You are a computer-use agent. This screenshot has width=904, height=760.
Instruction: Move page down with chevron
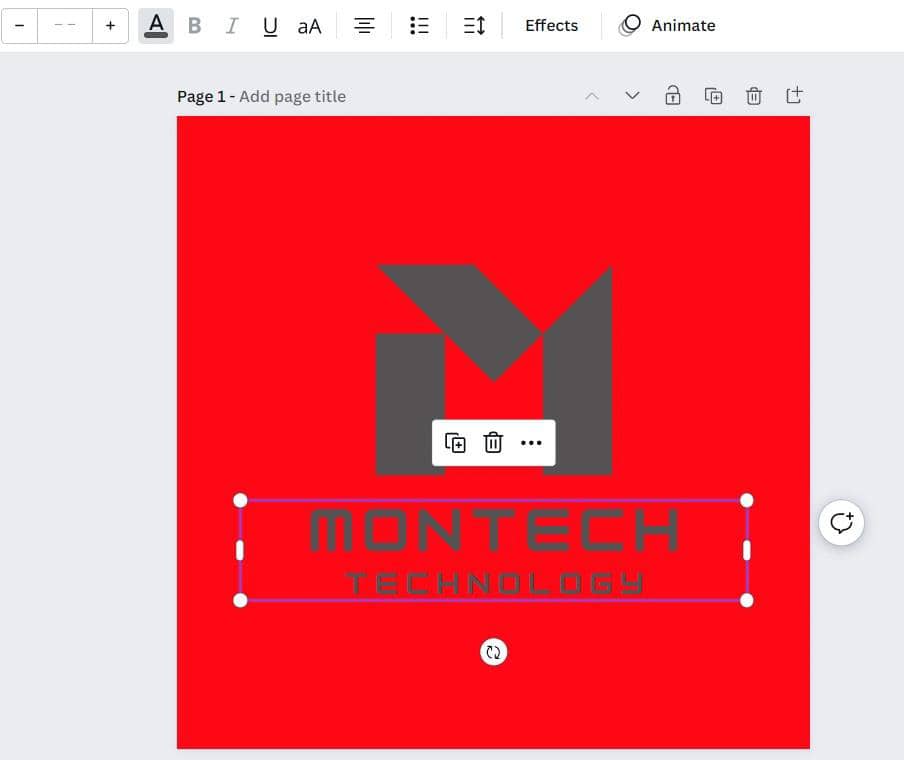[x=632, y=96]
